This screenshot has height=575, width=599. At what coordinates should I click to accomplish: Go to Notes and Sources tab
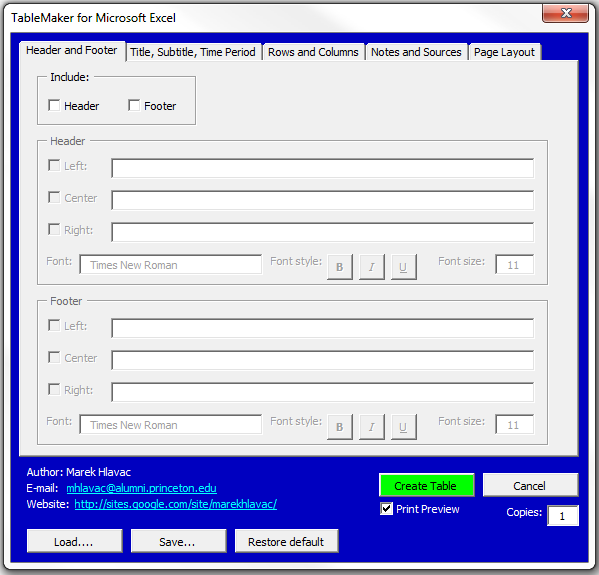click(416, 52)
